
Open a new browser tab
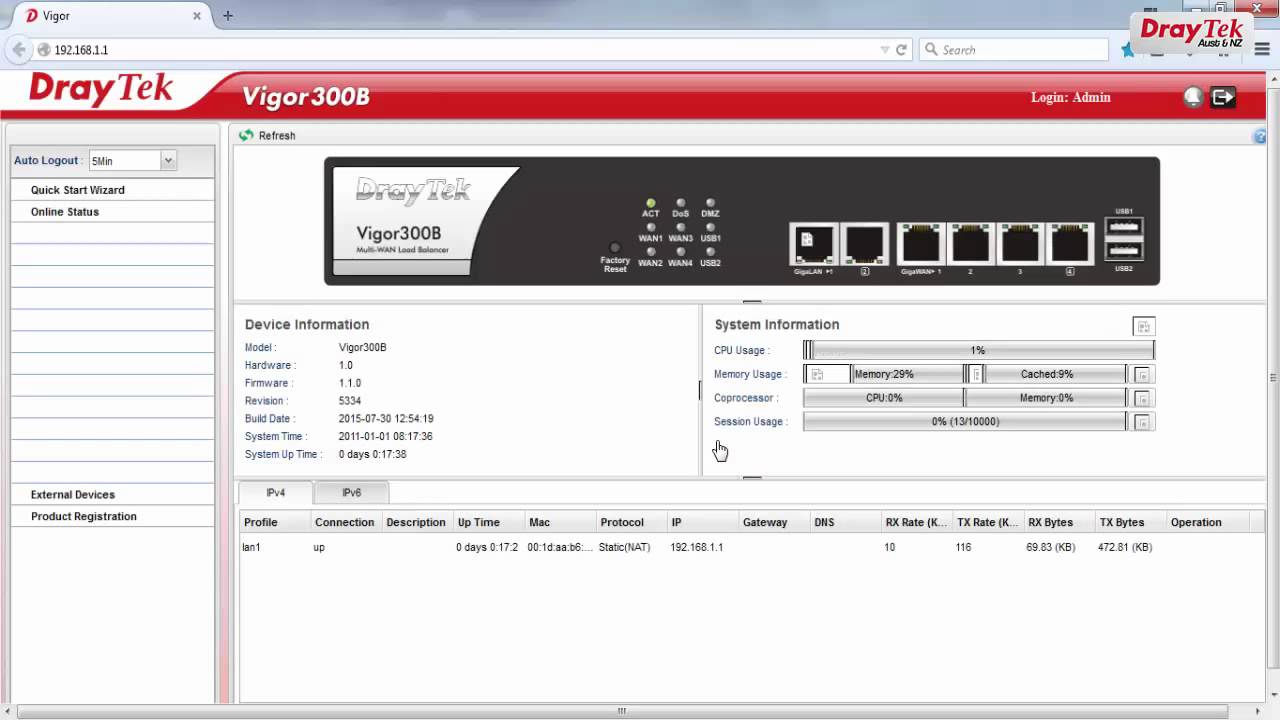[x=228, y=16]
